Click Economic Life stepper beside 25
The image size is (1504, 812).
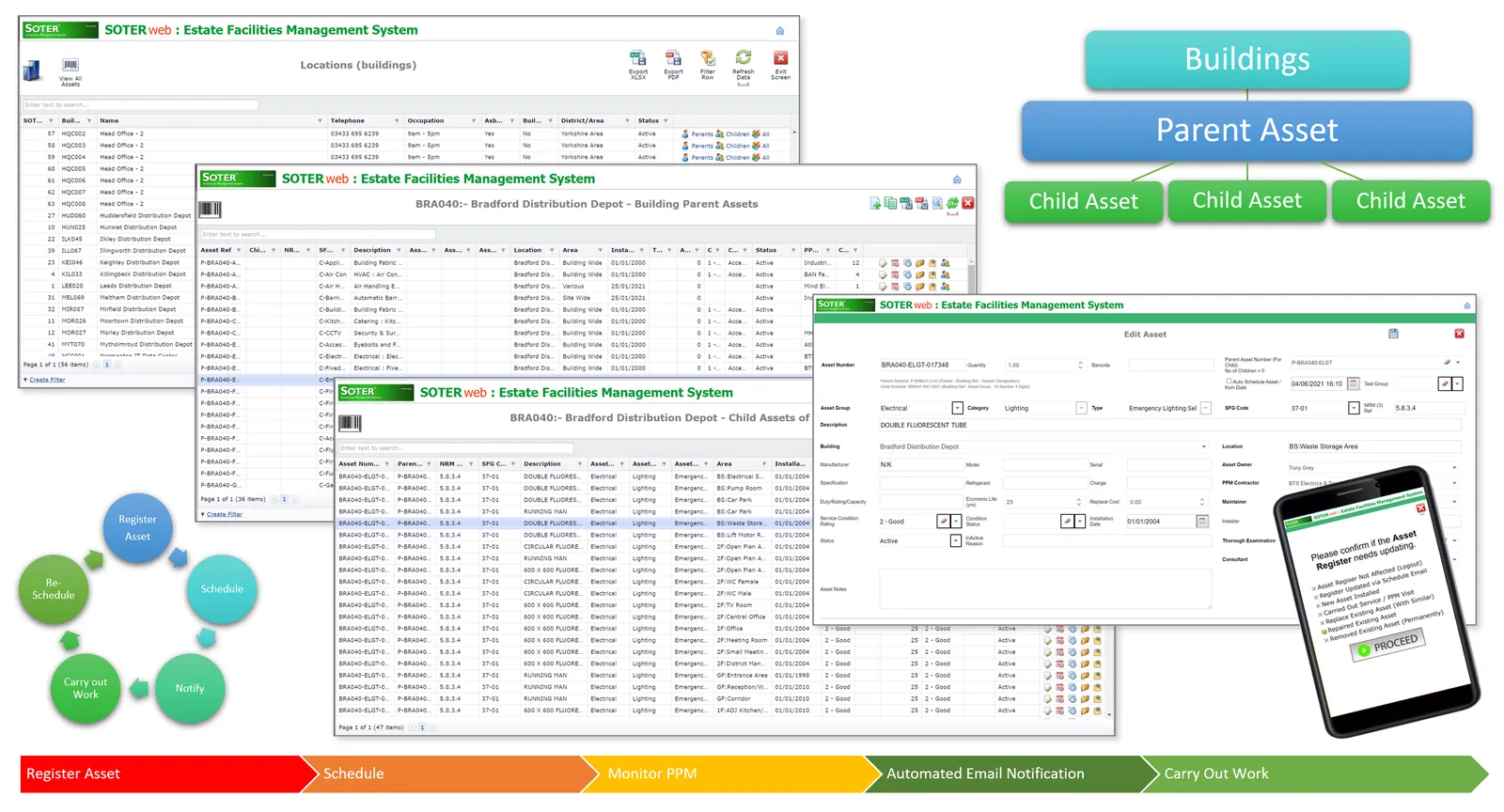pyautogui.click(x=1079, y=502)
